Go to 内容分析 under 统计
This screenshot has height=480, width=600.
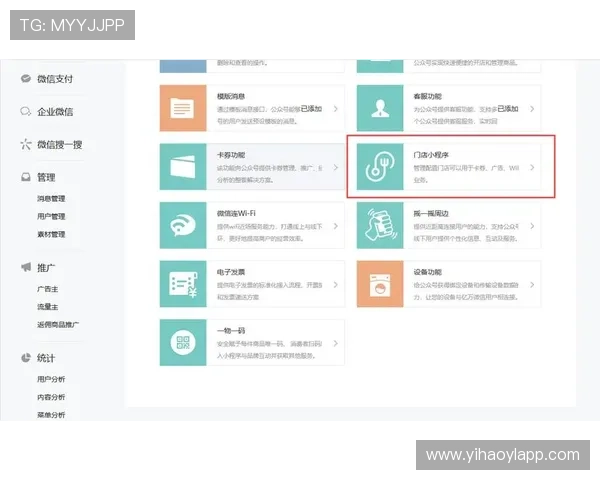click(51, 397)
